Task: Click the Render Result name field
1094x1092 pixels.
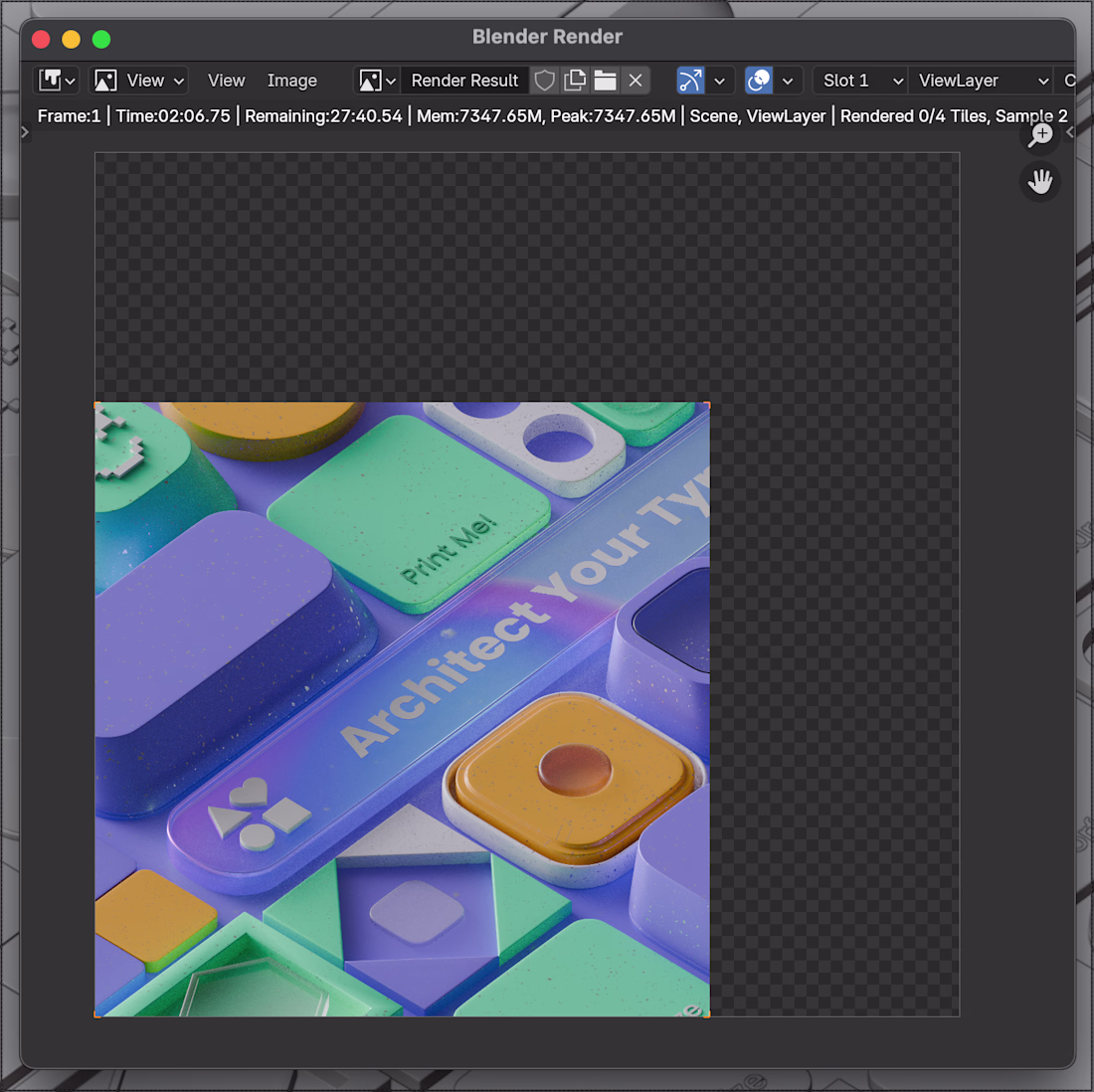Action: [464, 81]
